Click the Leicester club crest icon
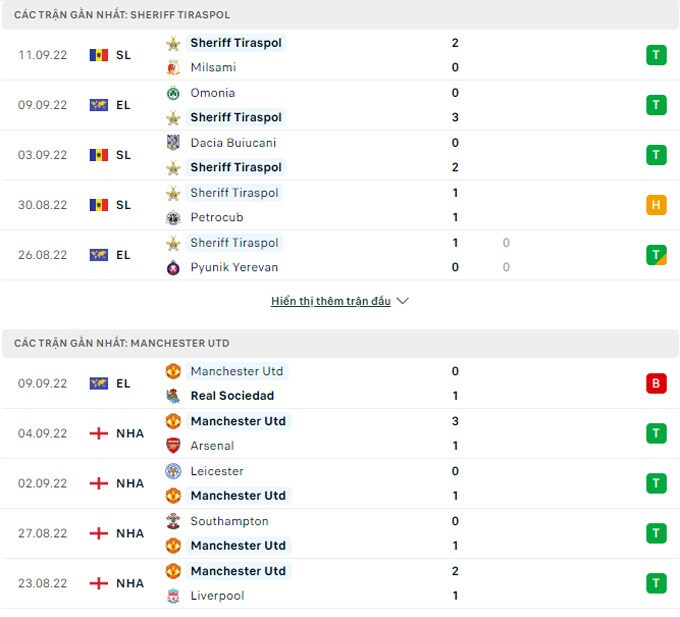680x617 pixels. (x=173, y=471)
